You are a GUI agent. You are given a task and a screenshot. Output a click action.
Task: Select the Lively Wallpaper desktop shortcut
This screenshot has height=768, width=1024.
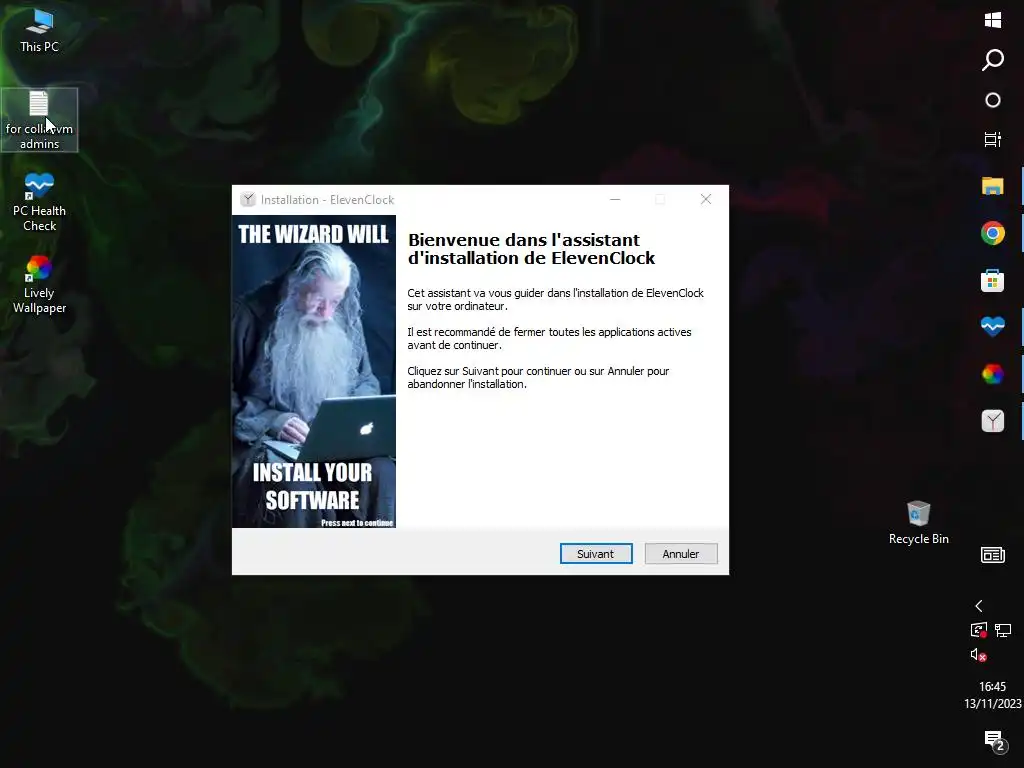point(39,285)
